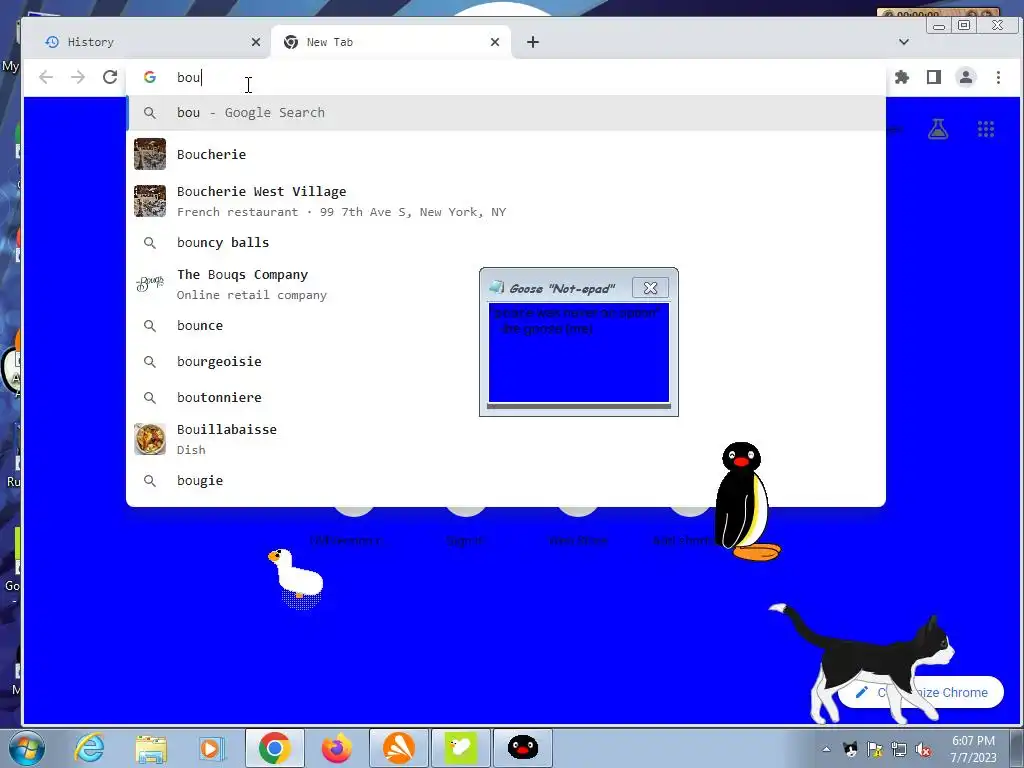Viewport: 1024px width, 768px height.
Task: Select 'bou - Google Search' suggestion
Action: coord(505,112)
